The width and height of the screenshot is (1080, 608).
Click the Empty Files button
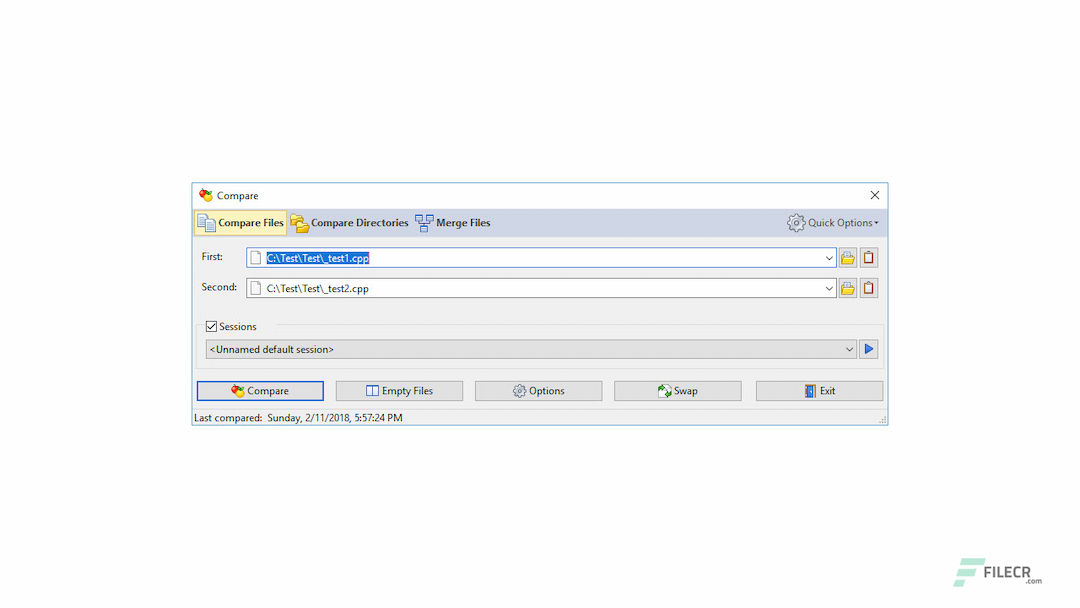[399, 390]
